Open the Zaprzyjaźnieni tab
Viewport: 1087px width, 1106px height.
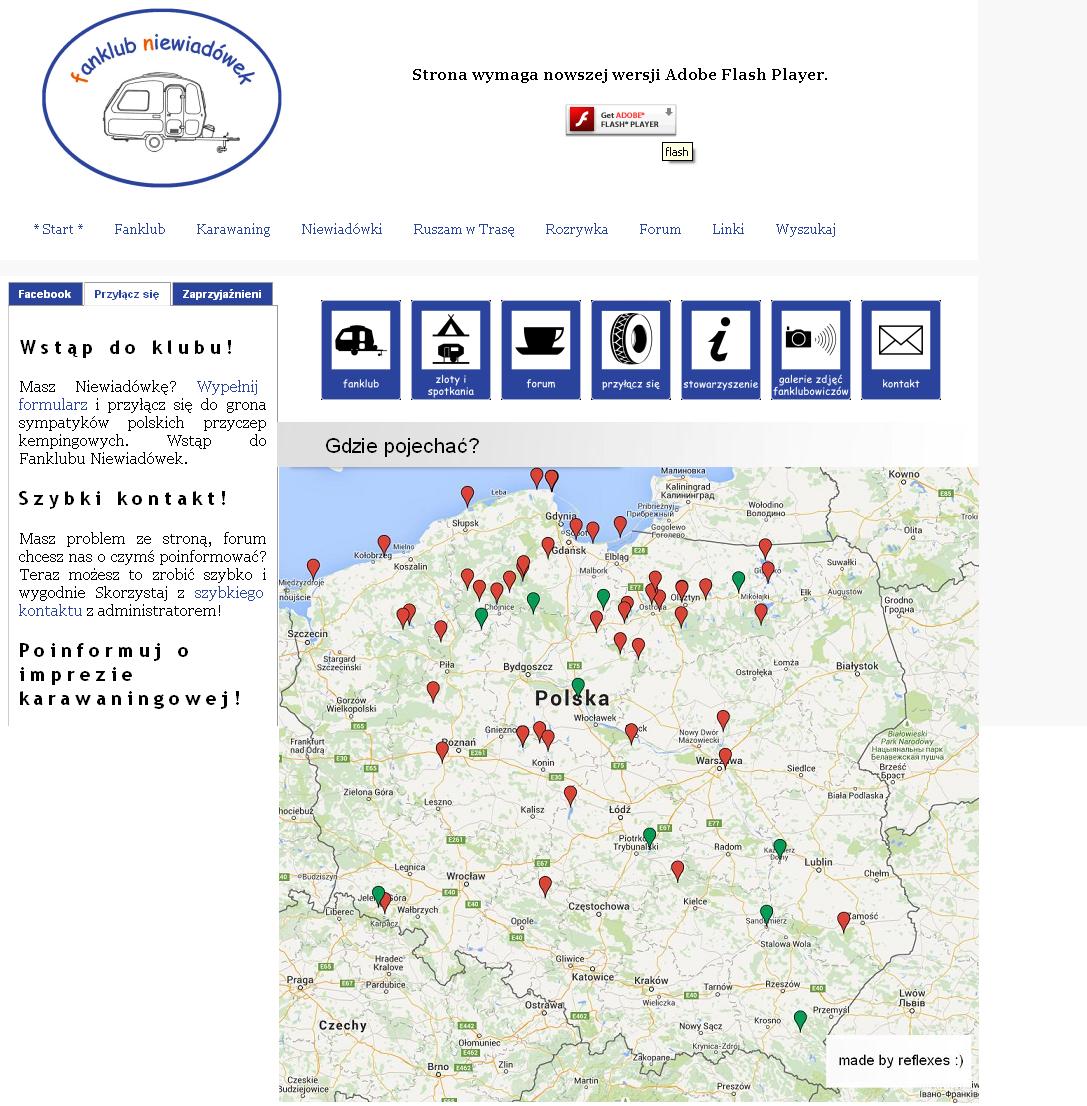point(222,294)
